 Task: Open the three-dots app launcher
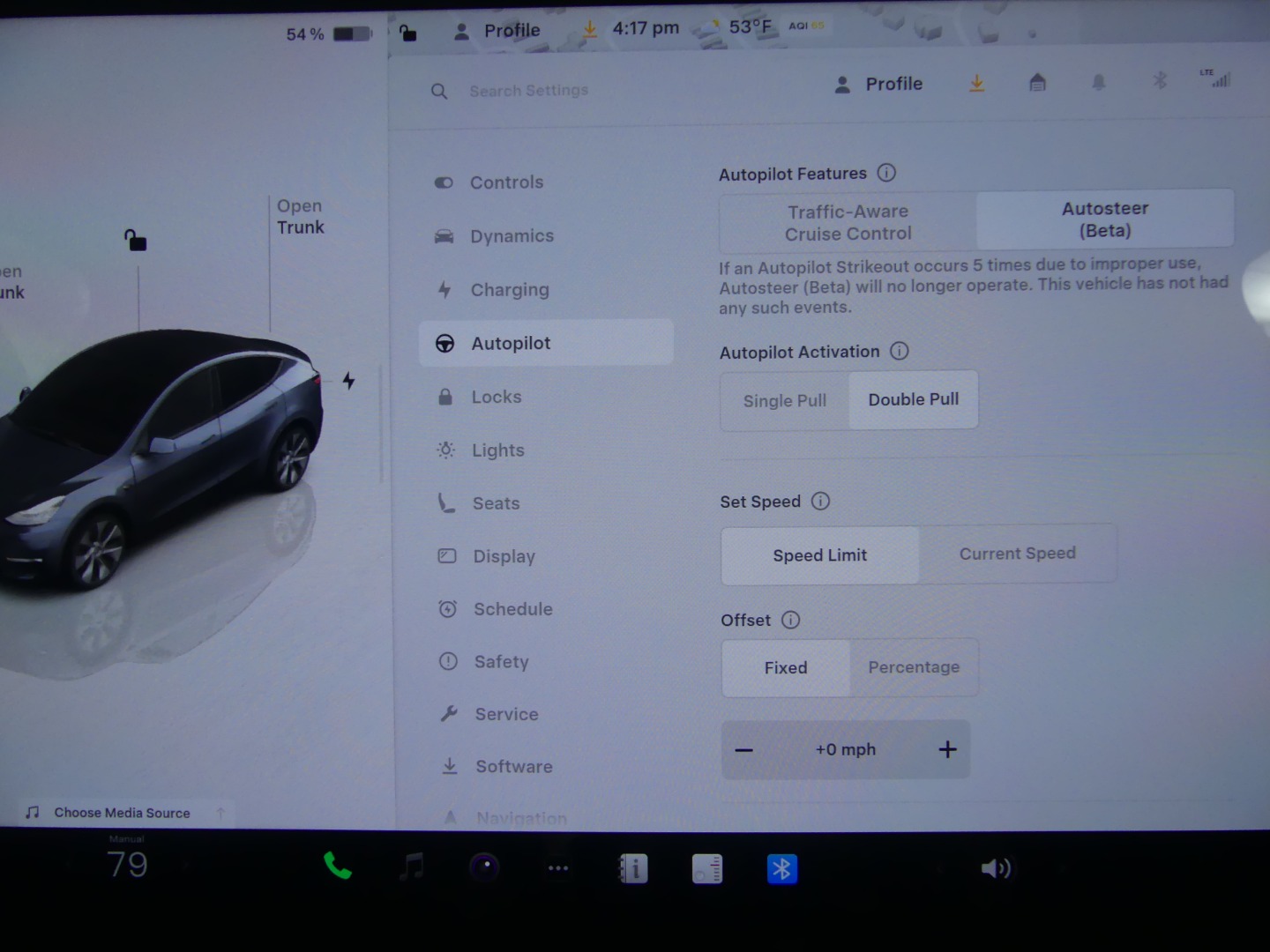click(558, 868)
